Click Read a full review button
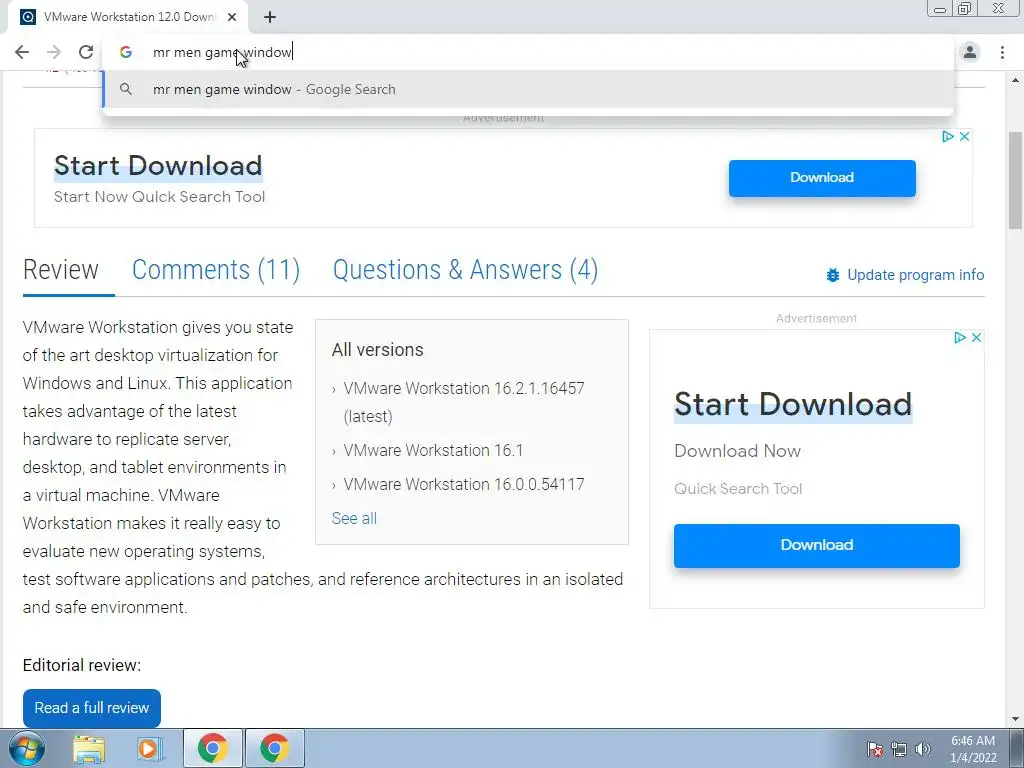The height and width of the screenshot is (768, 1024). (91, 708)
